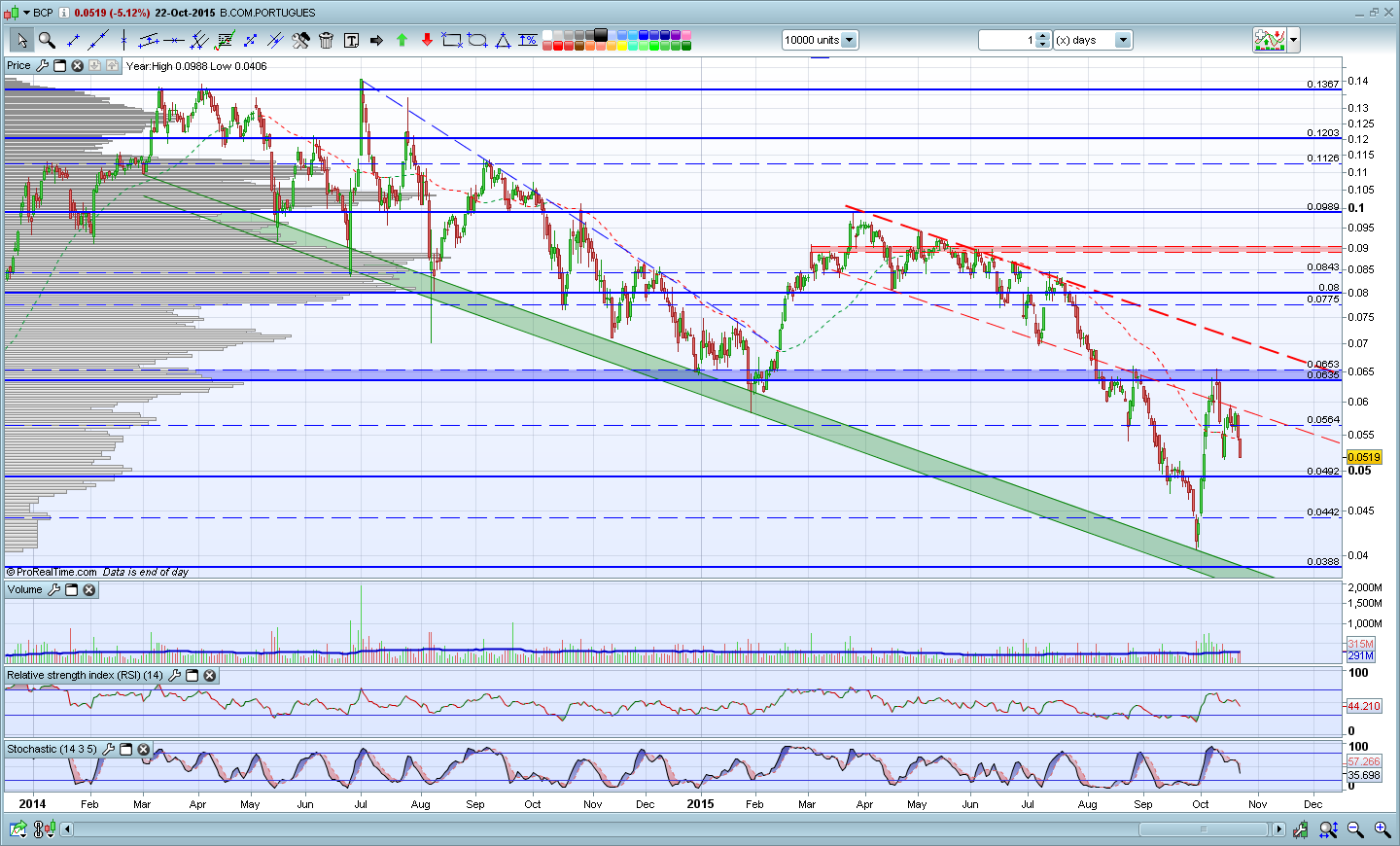Viewport: 1400px width, 846px height.
Task: Pick the green up arrow drawing tool
Action: click(x=402, y=40)
